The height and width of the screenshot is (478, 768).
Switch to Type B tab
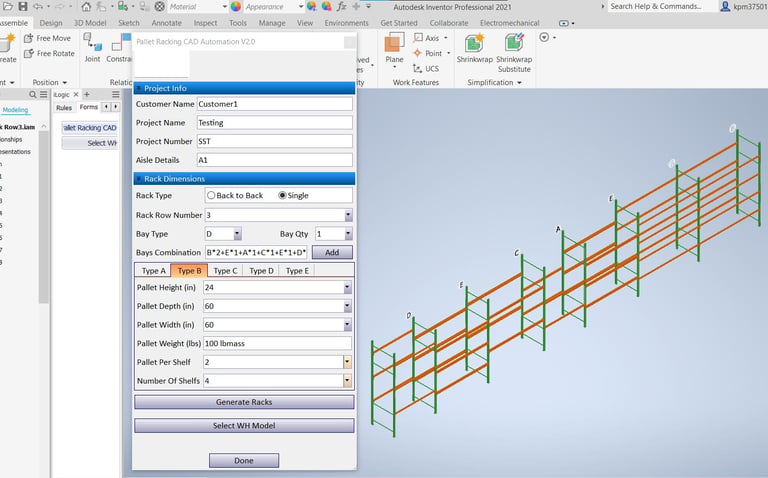click(189, 271)
